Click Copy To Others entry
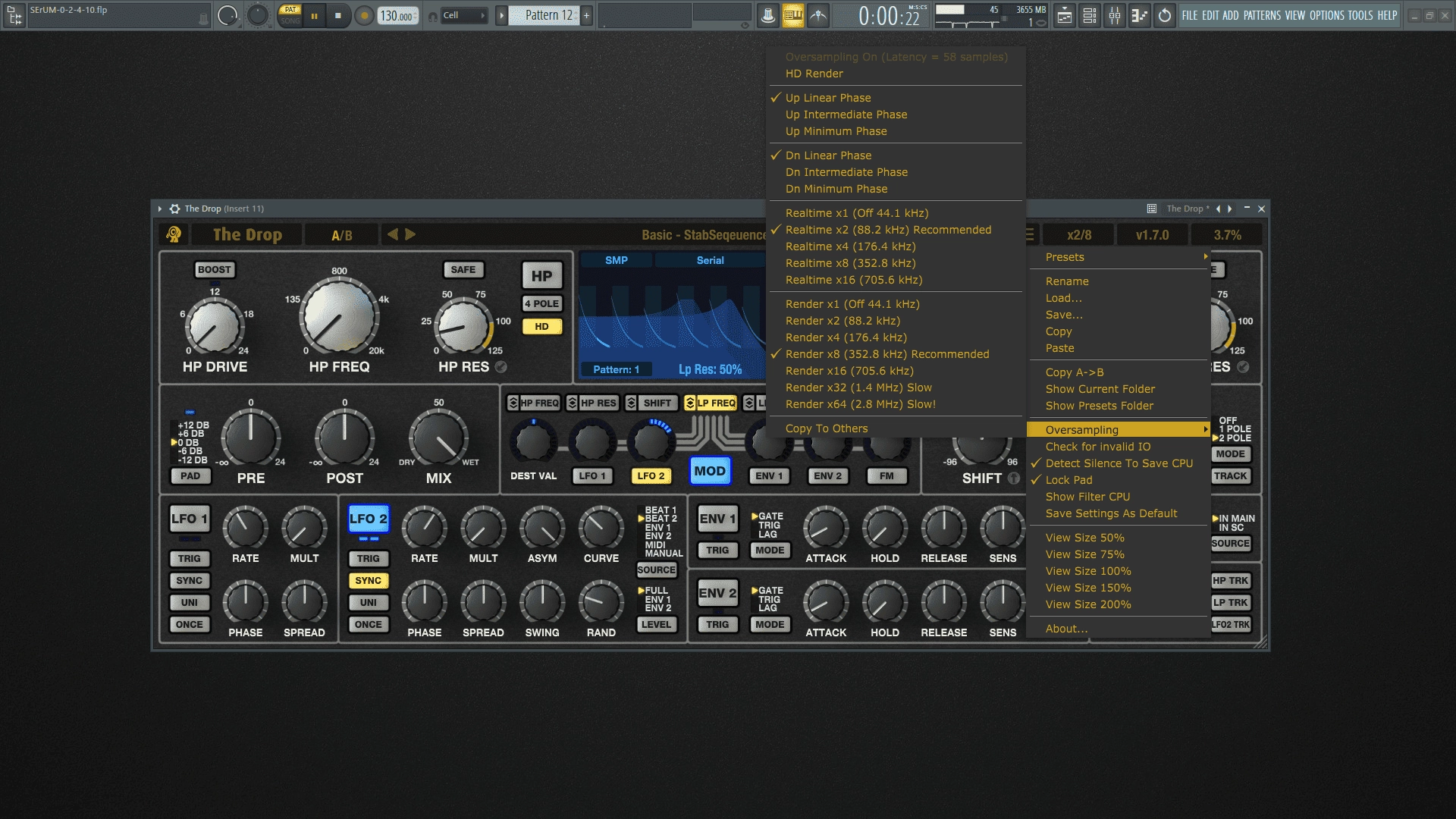Viewport: 1456px width, 819px height. click(895, 428)
